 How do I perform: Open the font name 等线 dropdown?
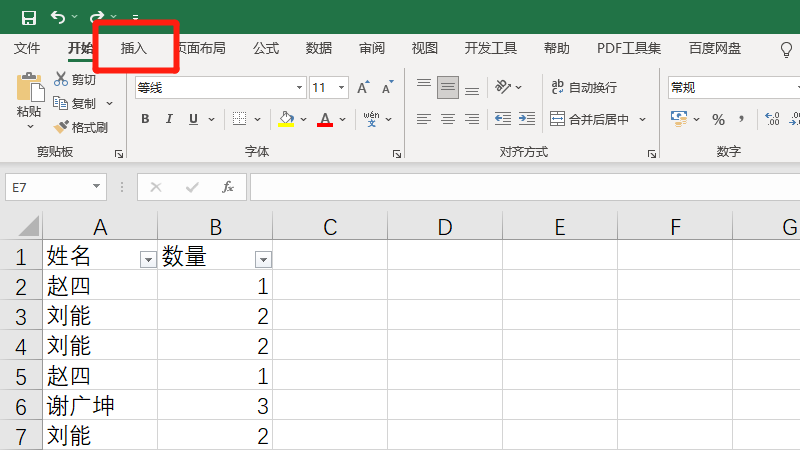coord(299,88)
